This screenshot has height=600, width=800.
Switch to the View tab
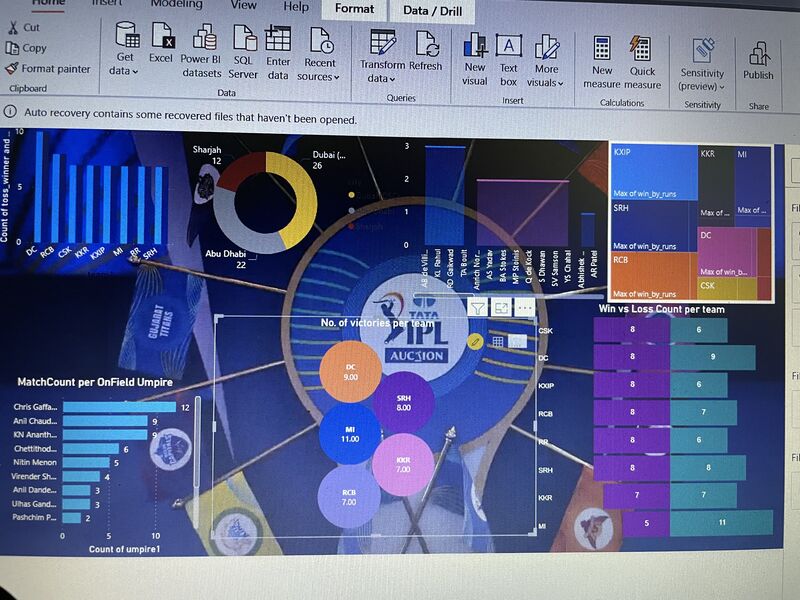pos(243,5)
